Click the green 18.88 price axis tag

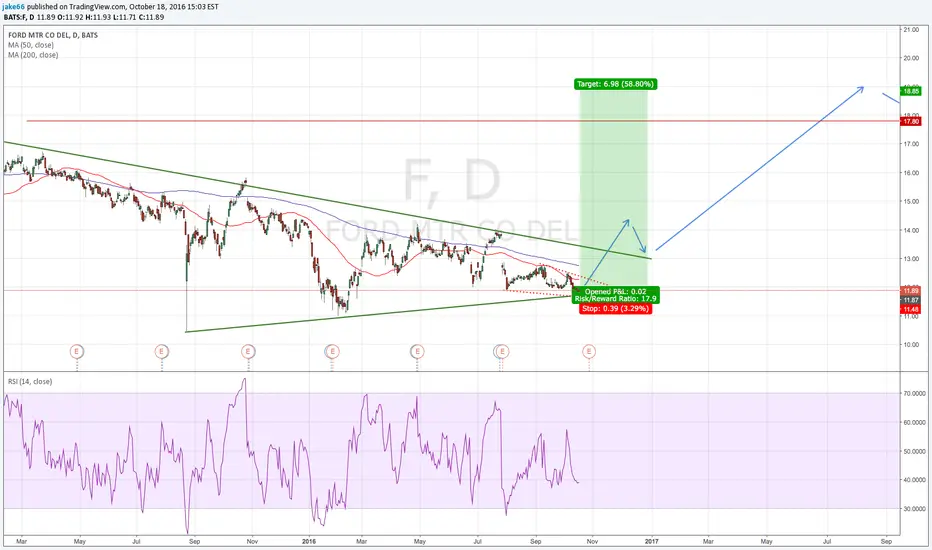(911, 91)
